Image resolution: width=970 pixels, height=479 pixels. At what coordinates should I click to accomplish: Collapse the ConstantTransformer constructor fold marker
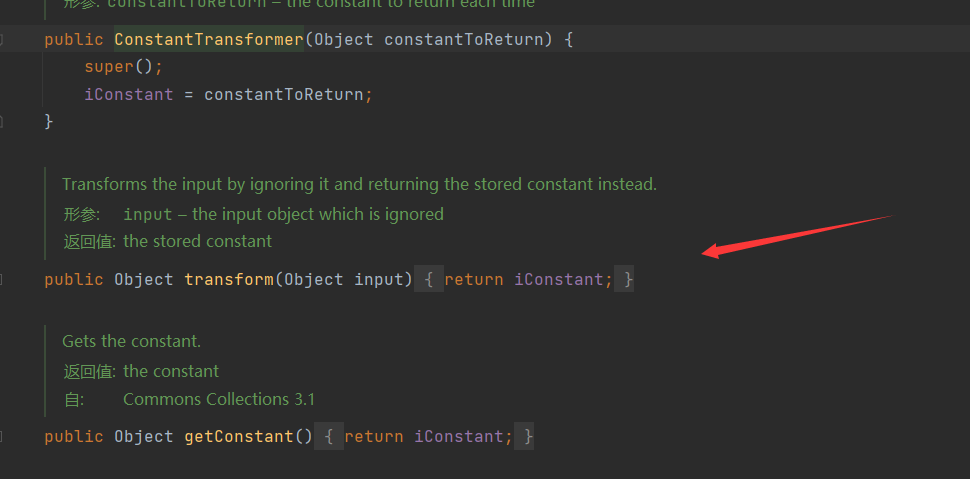tap(3, 40)
